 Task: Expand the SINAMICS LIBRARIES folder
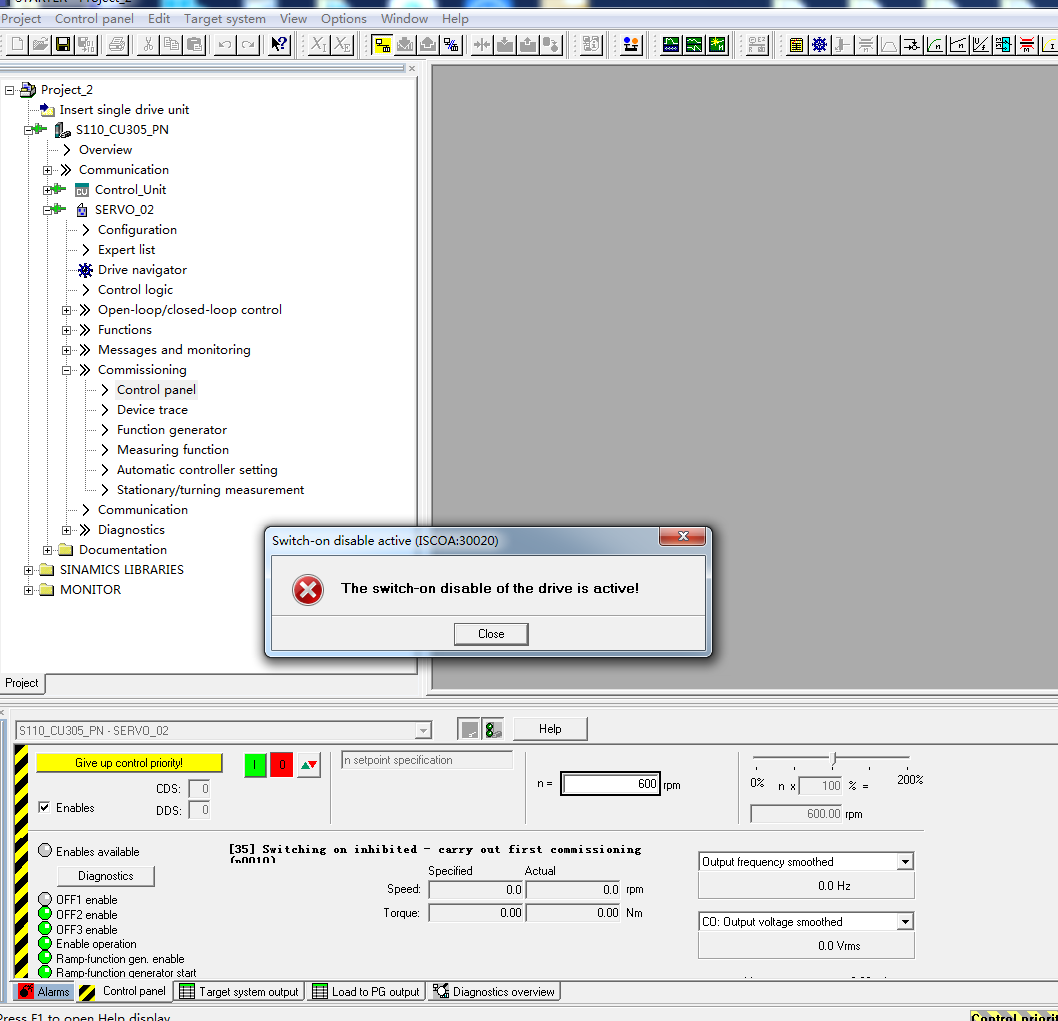(x=28, y=570)
